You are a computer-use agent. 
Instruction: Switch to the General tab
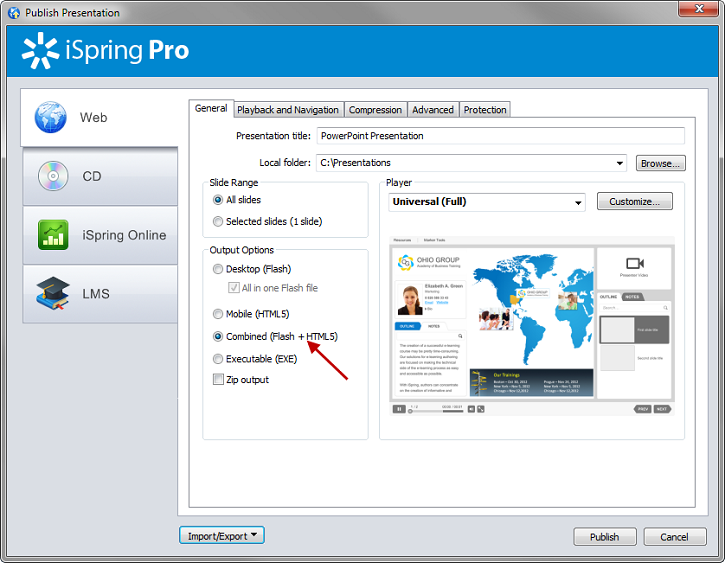211,109
